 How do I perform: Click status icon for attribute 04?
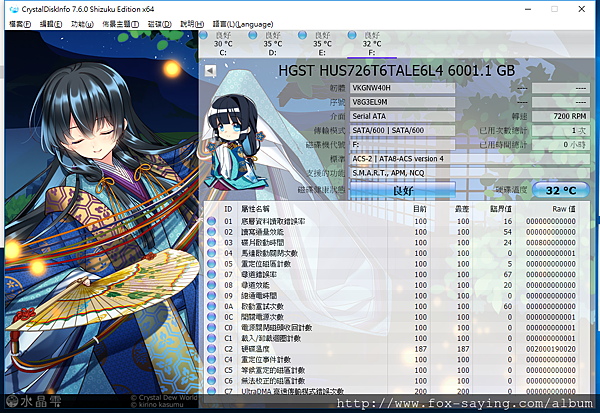point(211,253)
